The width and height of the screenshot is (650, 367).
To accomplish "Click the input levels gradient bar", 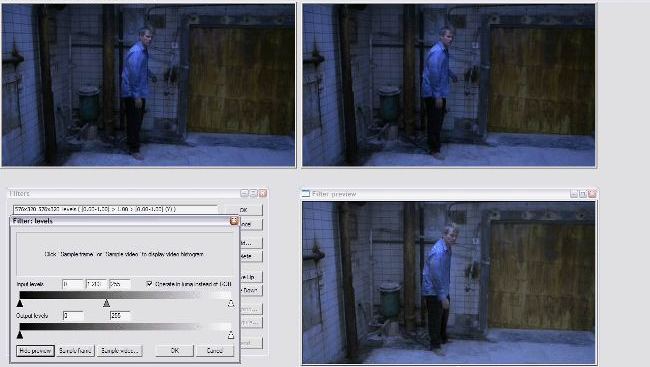I will [x=125, y=295].
